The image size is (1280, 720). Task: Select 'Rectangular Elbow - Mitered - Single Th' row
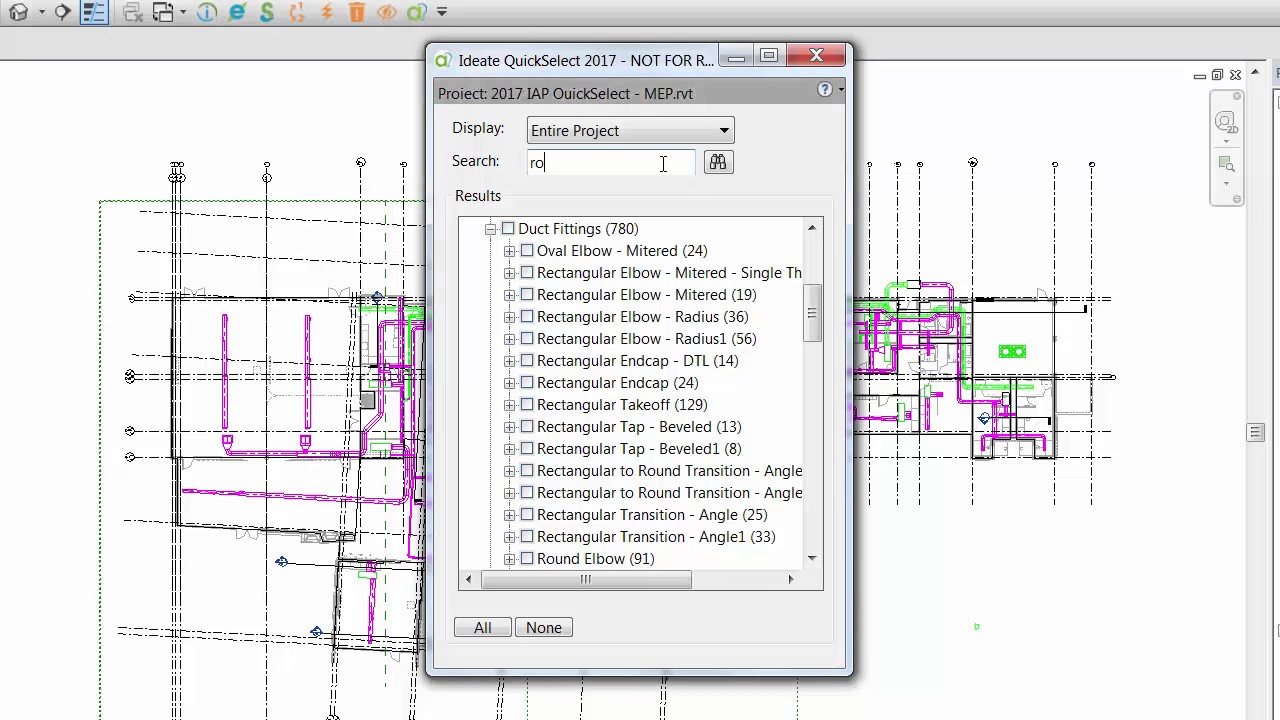tap(669, 273)
